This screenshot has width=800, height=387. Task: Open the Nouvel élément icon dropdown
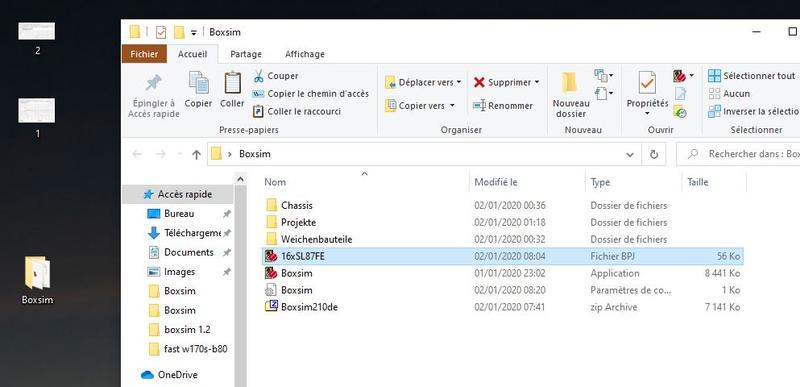[604, 76]
